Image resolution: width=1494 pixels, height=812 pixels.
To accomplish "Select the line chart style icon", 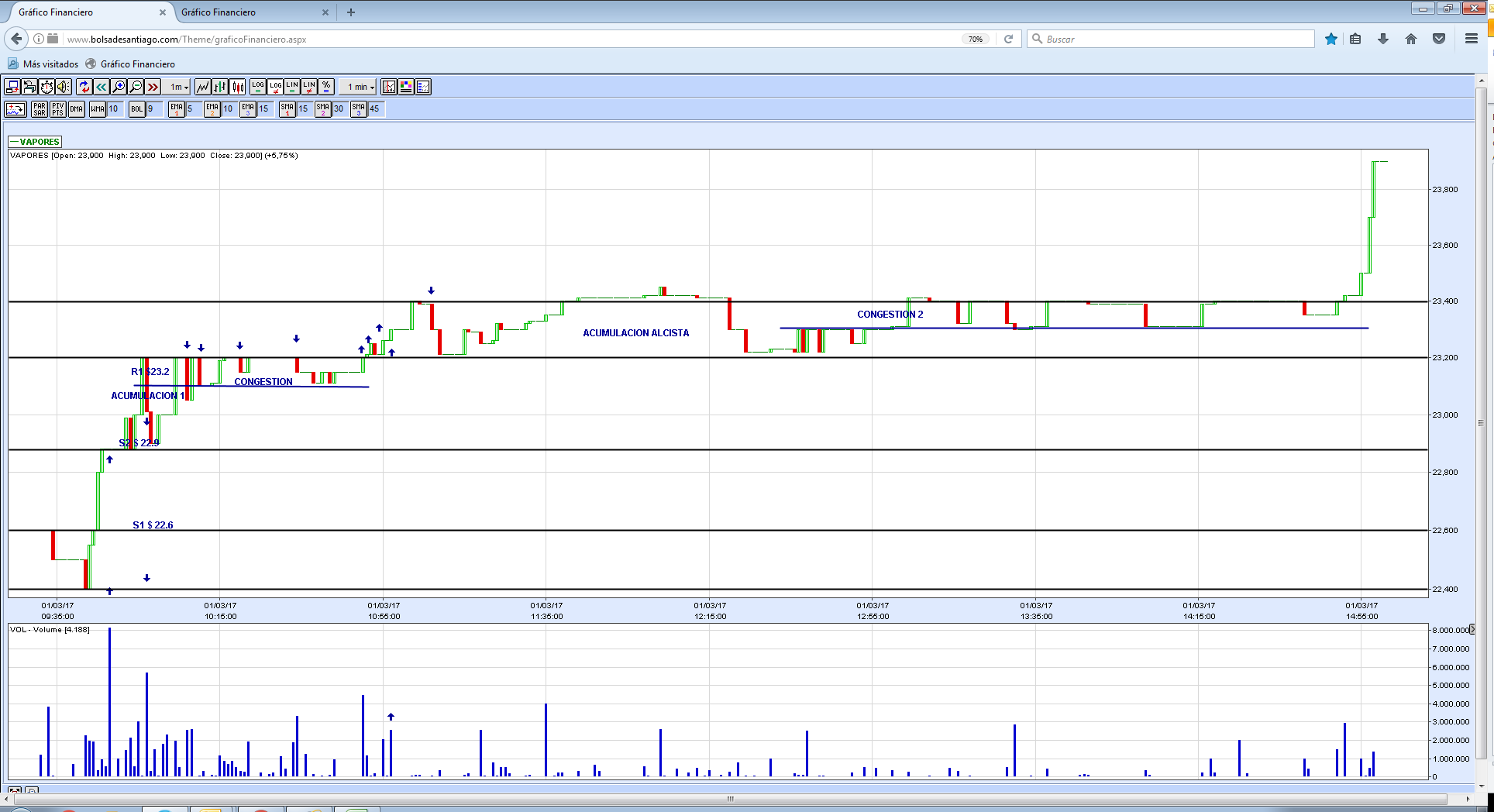I will (202, 87).
